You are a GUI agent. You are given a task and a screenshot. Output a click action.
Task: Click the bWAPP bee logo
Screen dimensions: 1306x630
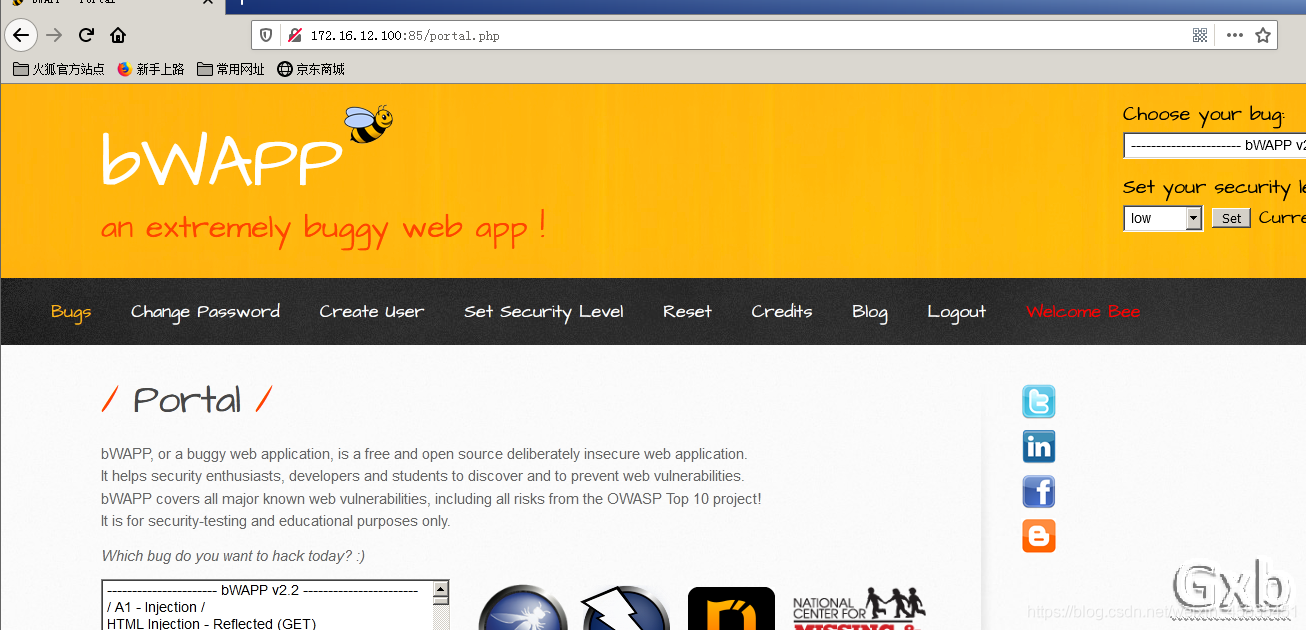[369, 124]
